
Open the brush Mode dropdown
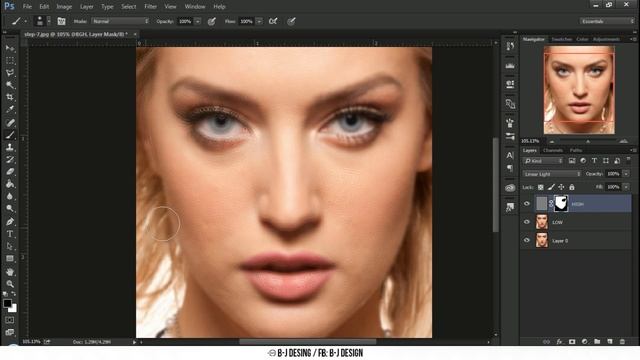click(120, 21)
